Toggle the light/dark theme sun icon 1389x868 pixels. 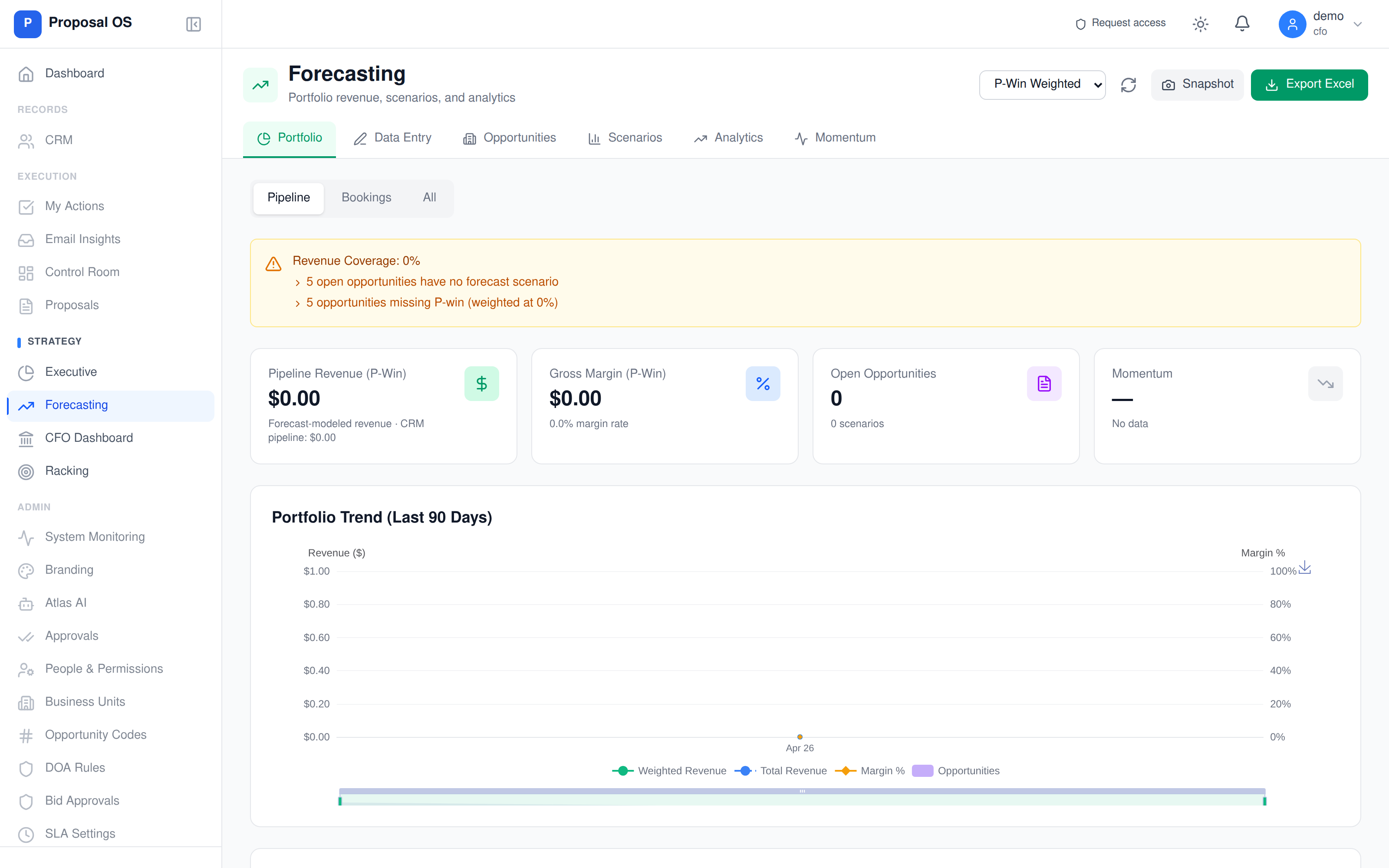point(1200,23)
